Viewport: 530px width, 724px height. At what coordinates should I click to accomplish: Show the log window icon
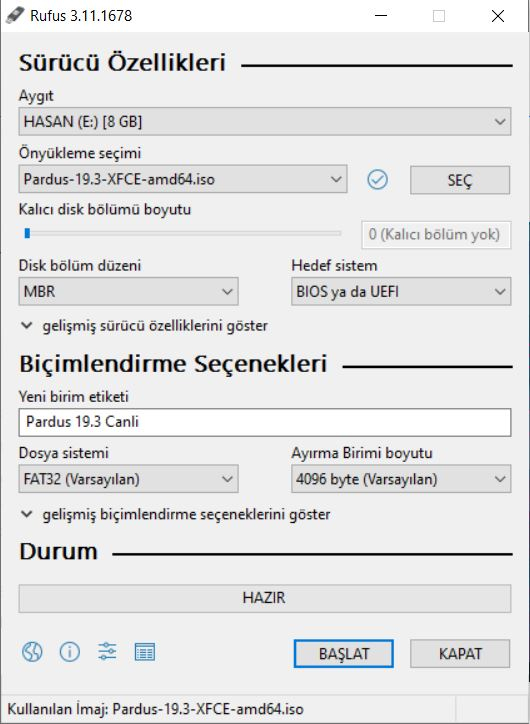145,652
